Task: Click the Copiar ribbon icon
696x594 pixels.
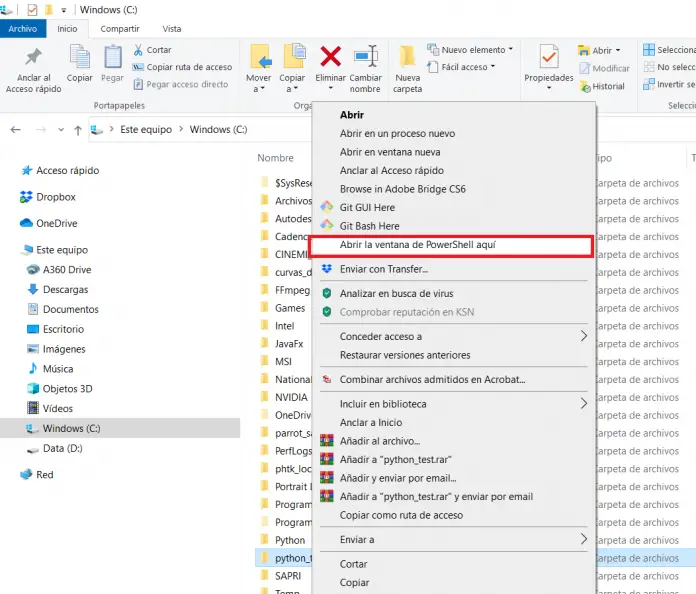Action: click(80, 58)
